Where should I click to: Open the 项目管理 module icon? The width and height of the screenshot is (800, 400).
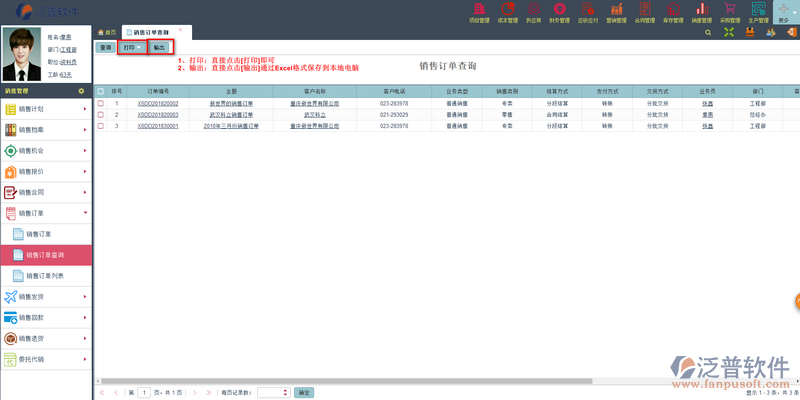(479, 13)
